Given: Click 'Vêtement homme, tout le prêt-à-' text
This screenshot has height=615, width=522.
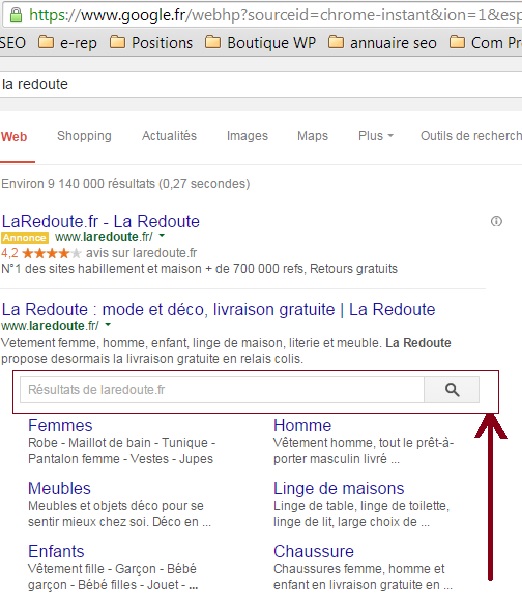Looking at the screenshot, I should coord(364,443).
